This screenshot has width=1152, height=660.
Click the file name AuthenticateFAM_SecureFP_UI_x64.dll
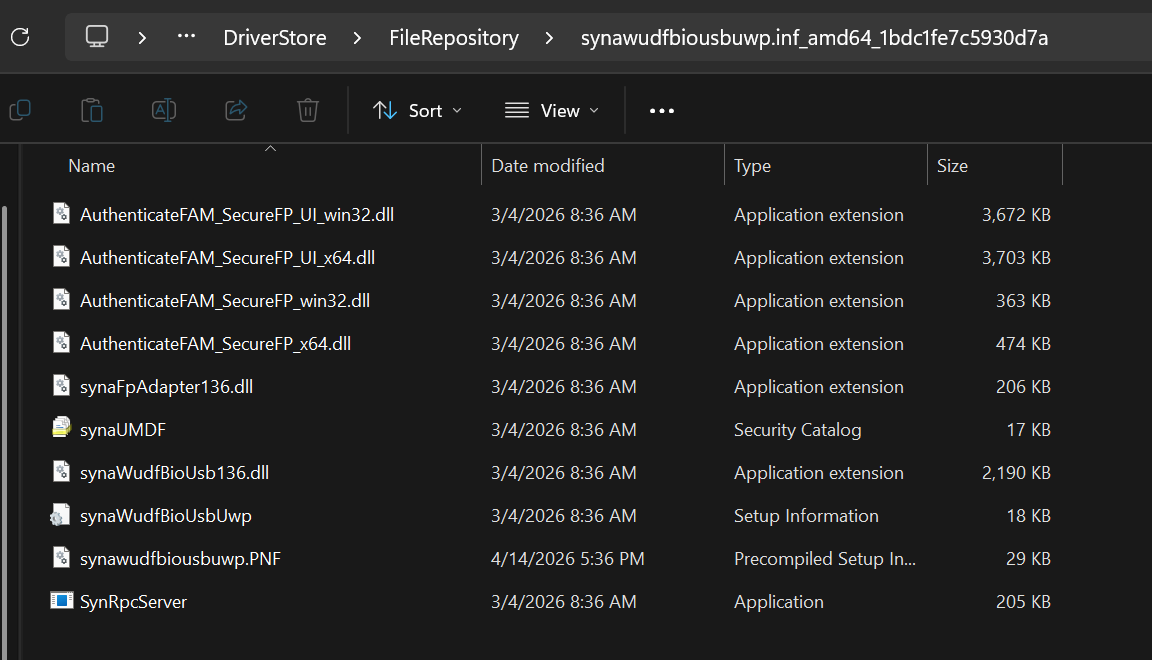pyautogui.click(x=227, y=258)
